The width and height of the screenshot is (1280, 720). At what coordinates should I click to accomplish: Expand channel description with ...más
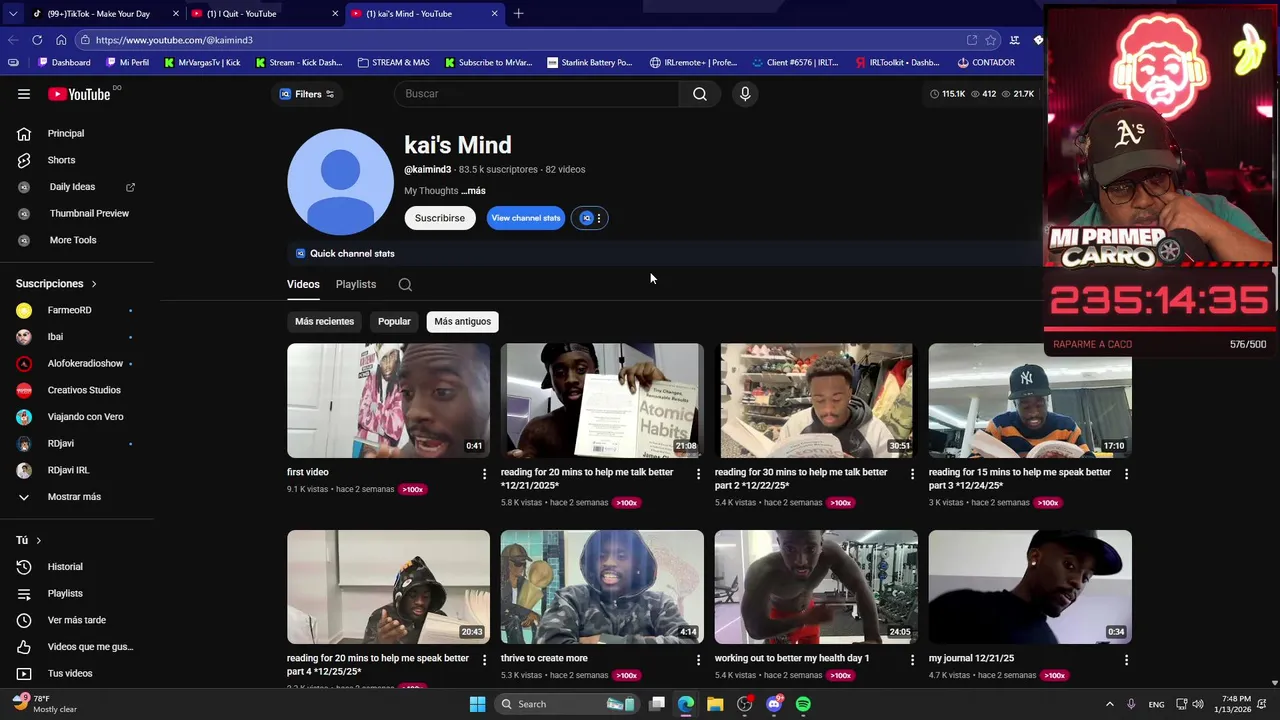[x=473, y=191]
